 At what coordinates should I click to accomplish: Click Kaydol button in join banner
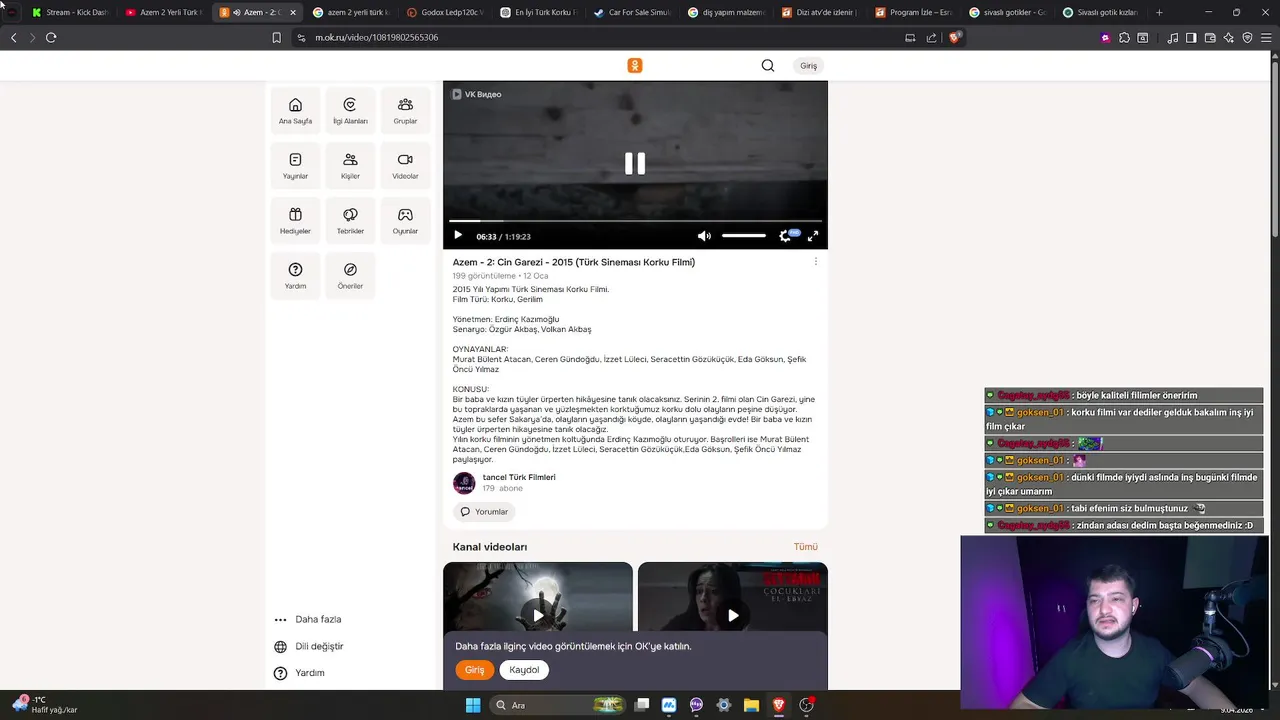524,670
